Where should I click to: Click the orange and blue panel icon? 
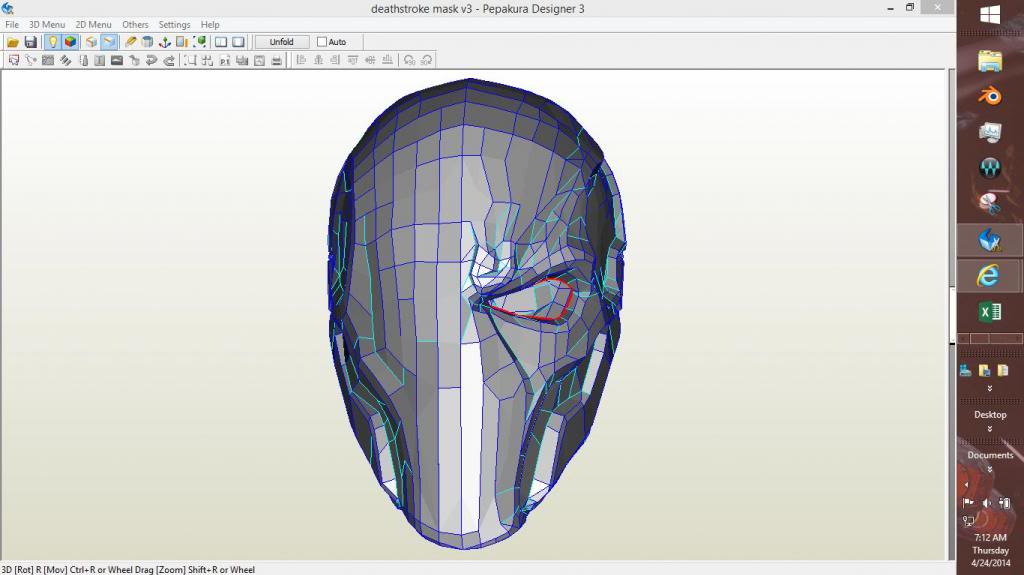182,42
